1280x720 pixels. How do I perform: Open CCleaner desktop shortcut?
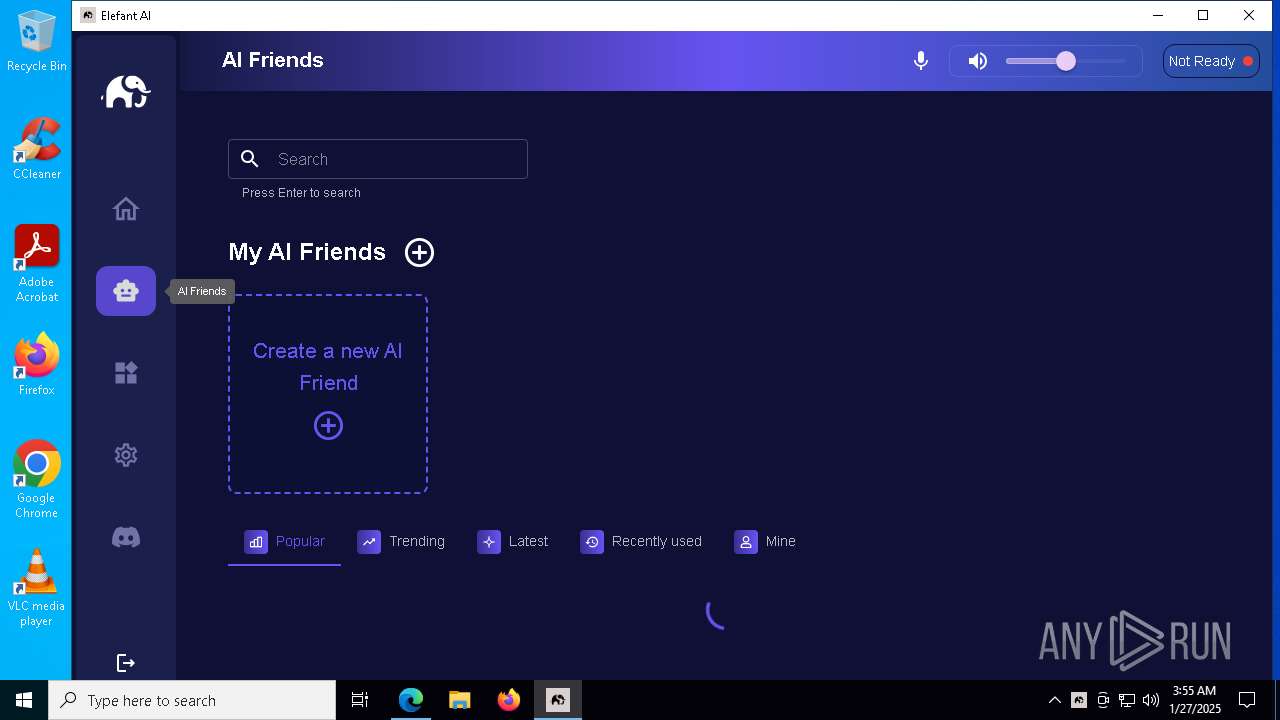click(37, 148)
